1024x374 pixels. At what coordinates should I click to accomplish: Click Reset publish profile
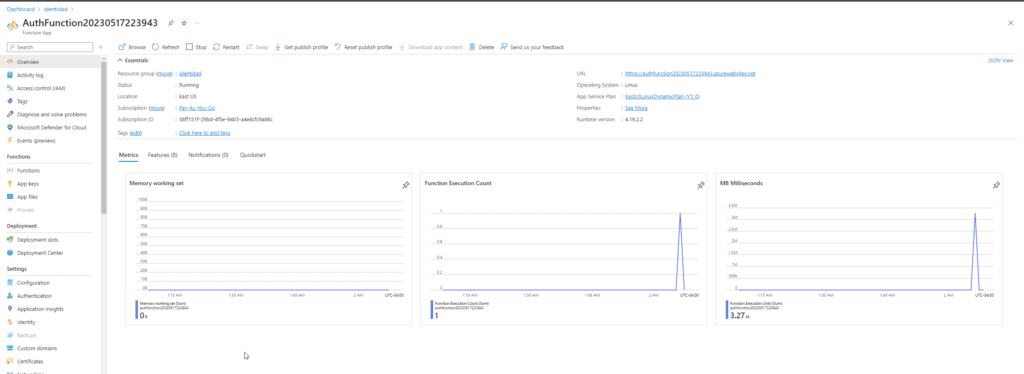point(363,47)
